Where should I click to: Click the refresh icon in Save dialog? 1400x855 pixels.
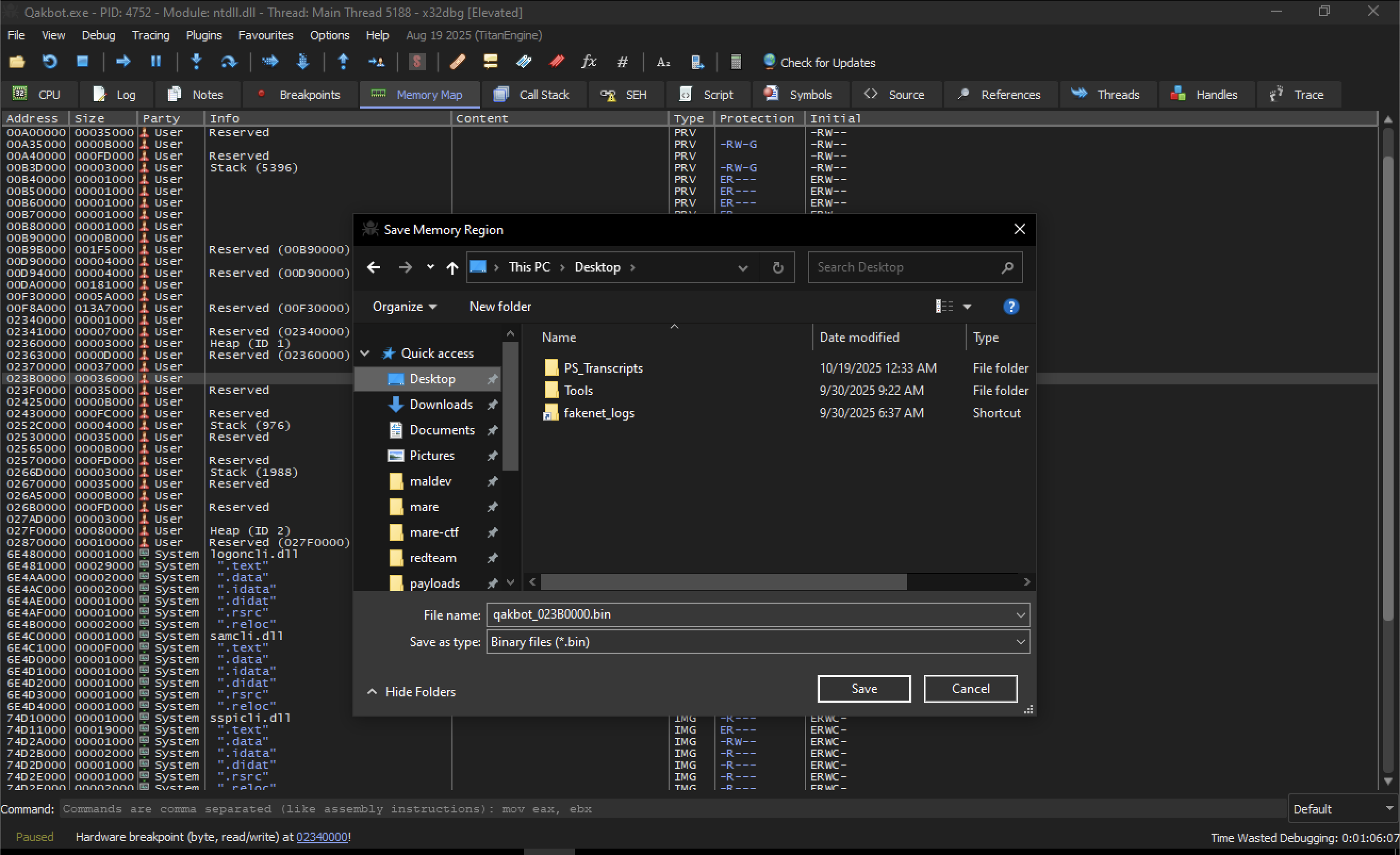(x=777, y=268)
